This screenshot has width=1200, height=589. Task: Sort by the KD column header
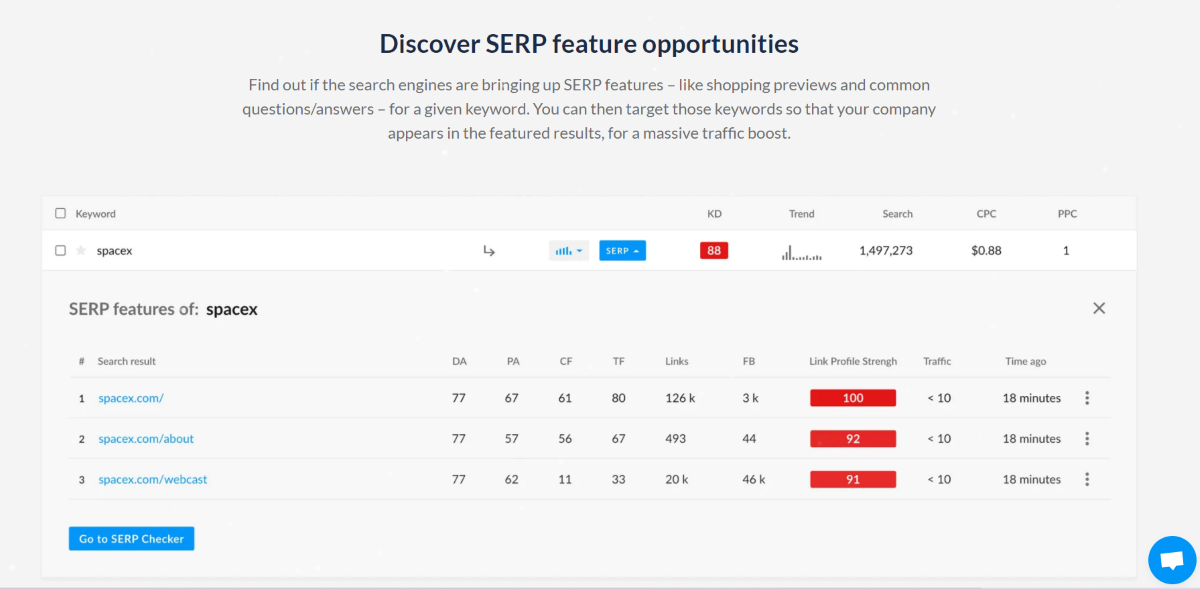coord(714,214)
